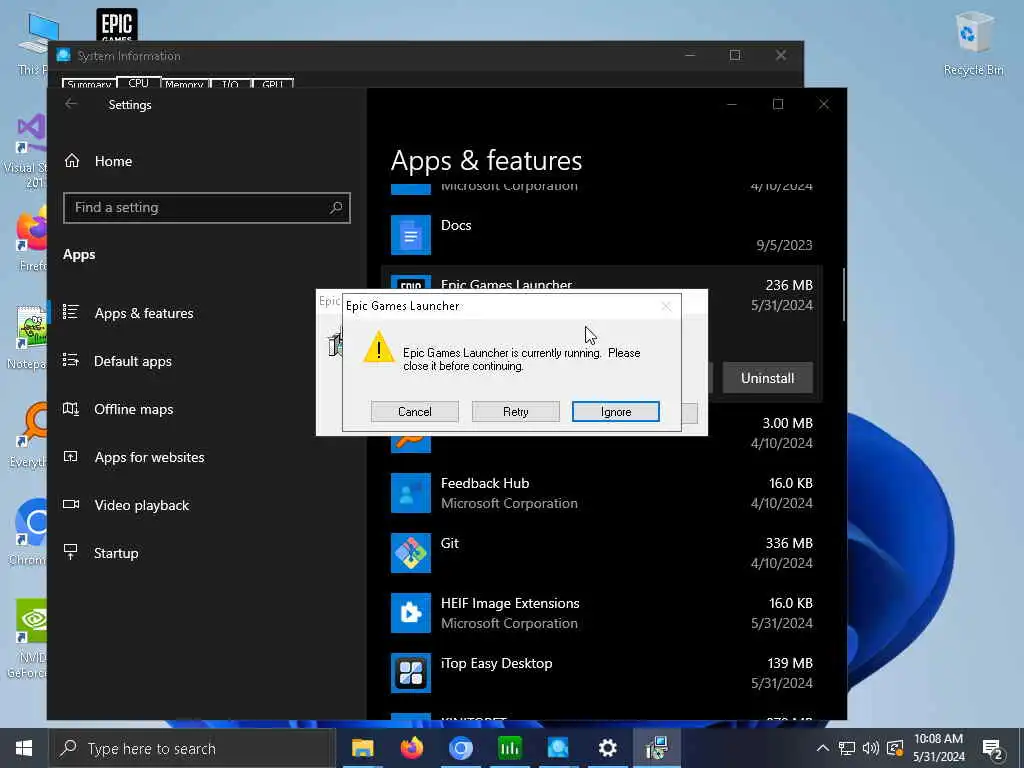Click the Find a setting search box
This screenshot has width=1024, height=768.
207,208
